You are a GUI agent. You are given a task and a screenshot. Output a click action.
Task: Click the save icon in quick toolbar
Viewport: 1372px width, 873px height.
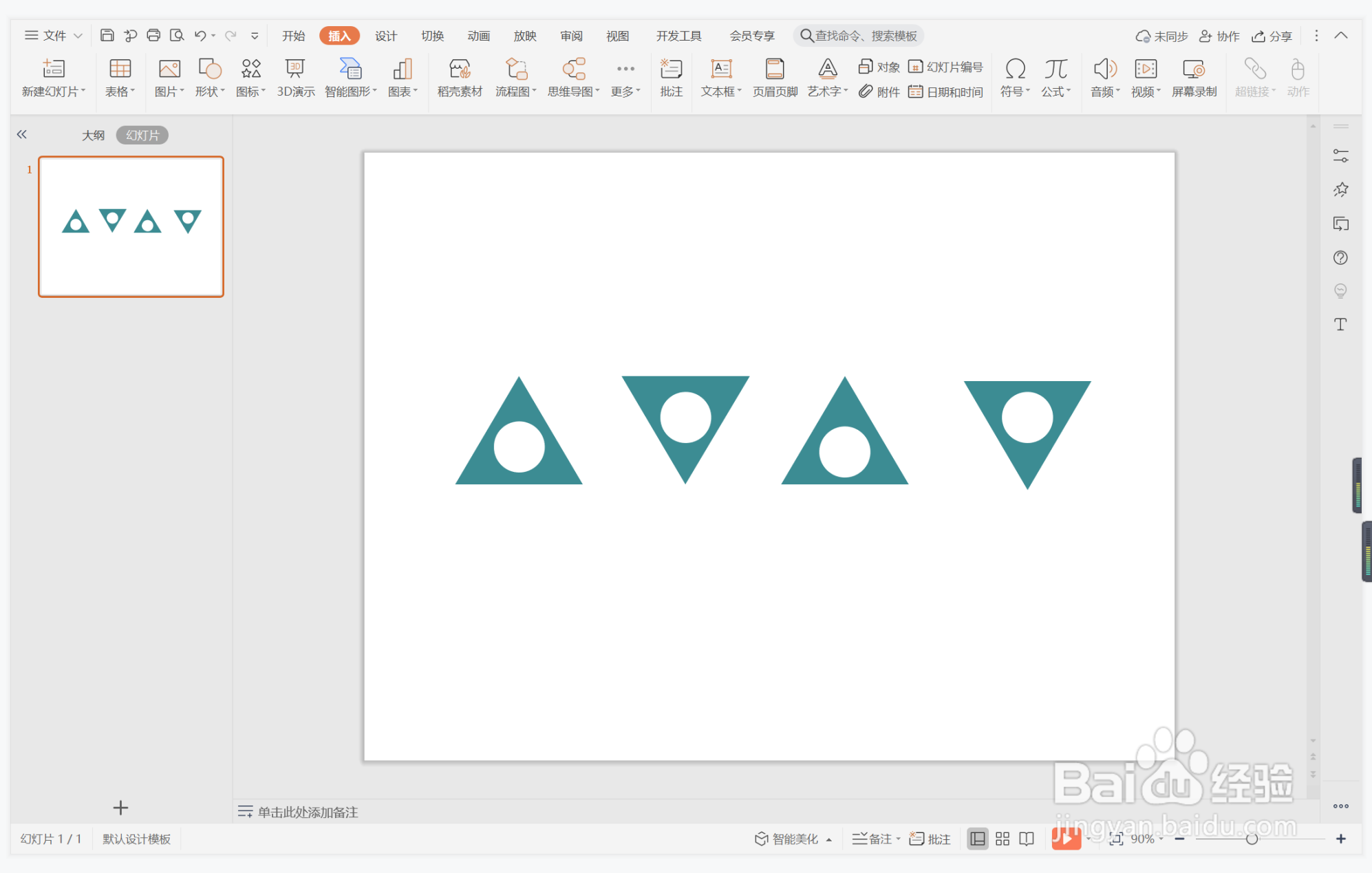(x=107, y=36)
